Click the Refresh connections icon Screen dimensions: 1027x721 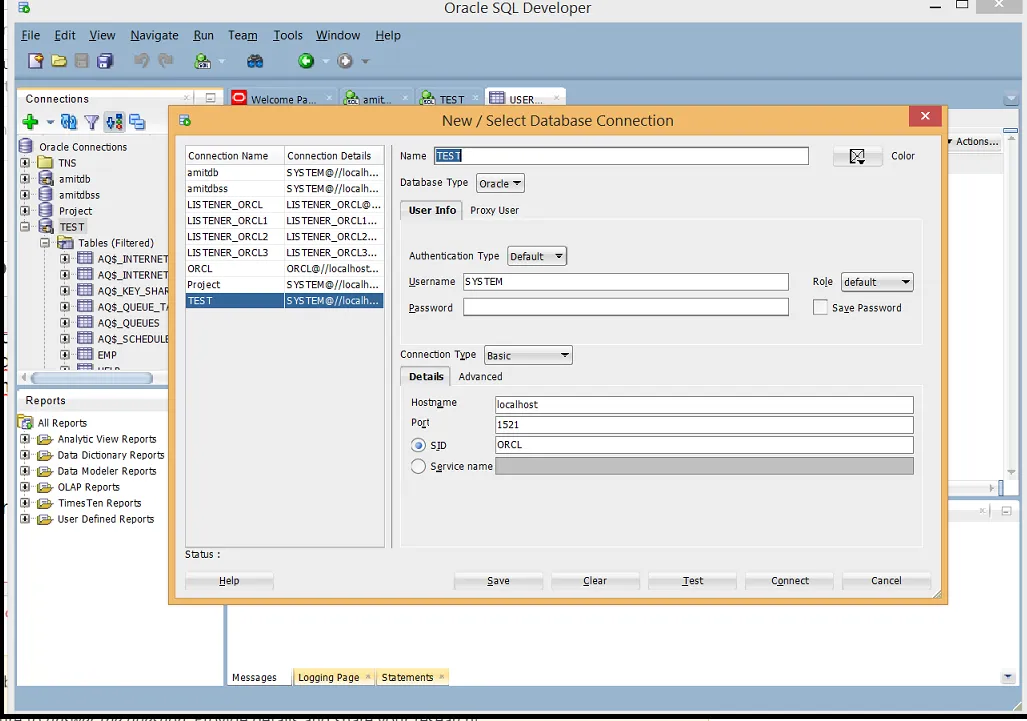point(68,122)
